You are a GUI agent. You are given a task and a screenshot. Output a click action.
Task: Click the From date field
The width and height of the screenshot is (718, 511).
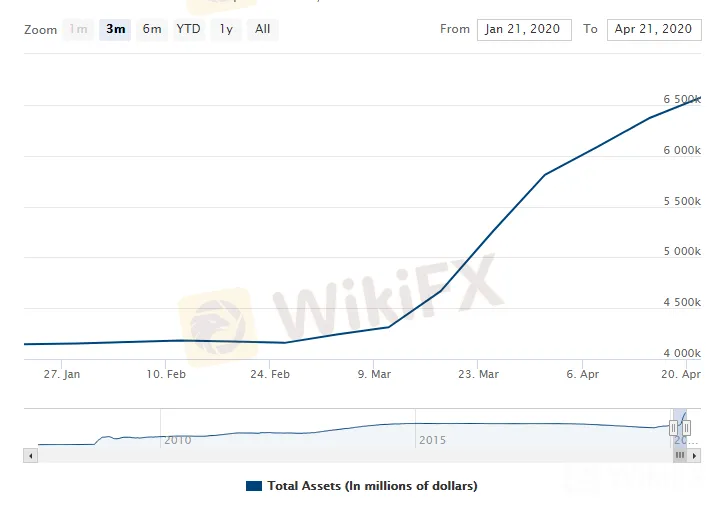(x=524, y=29)
